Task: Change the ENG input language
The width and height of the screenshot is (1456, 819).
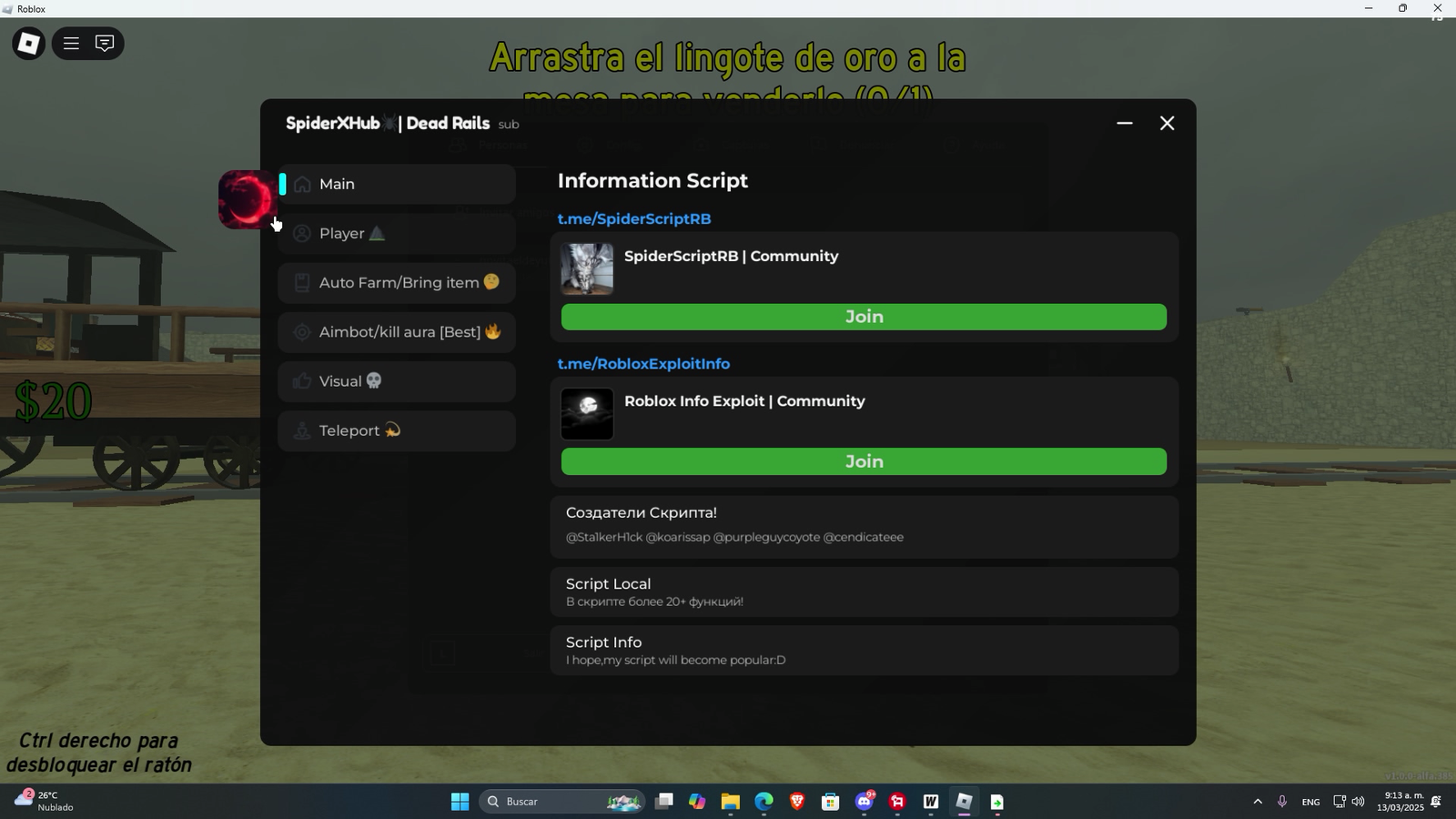Action: pos(1310,802)
